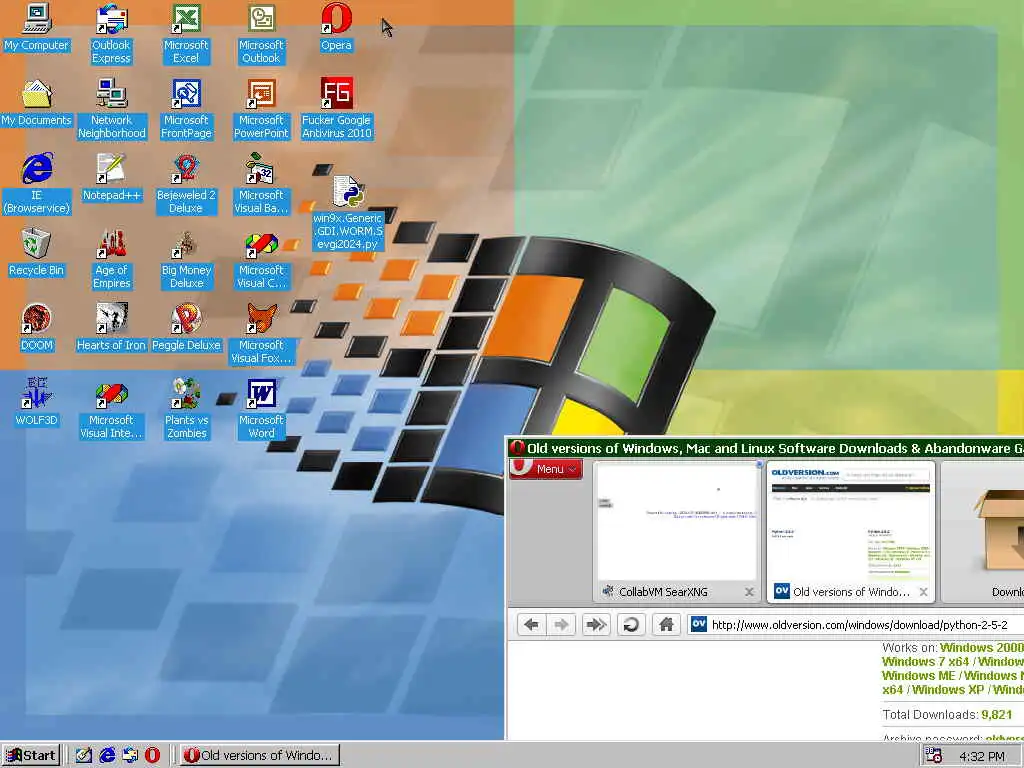Click the 4:32 PM taskbar clock

pyautogui.click(x=982, y=756)
